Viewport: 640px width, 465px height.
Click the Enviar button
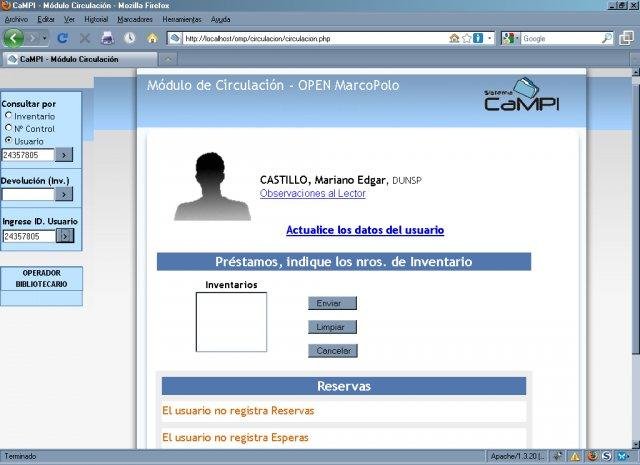tap(333, 303)
